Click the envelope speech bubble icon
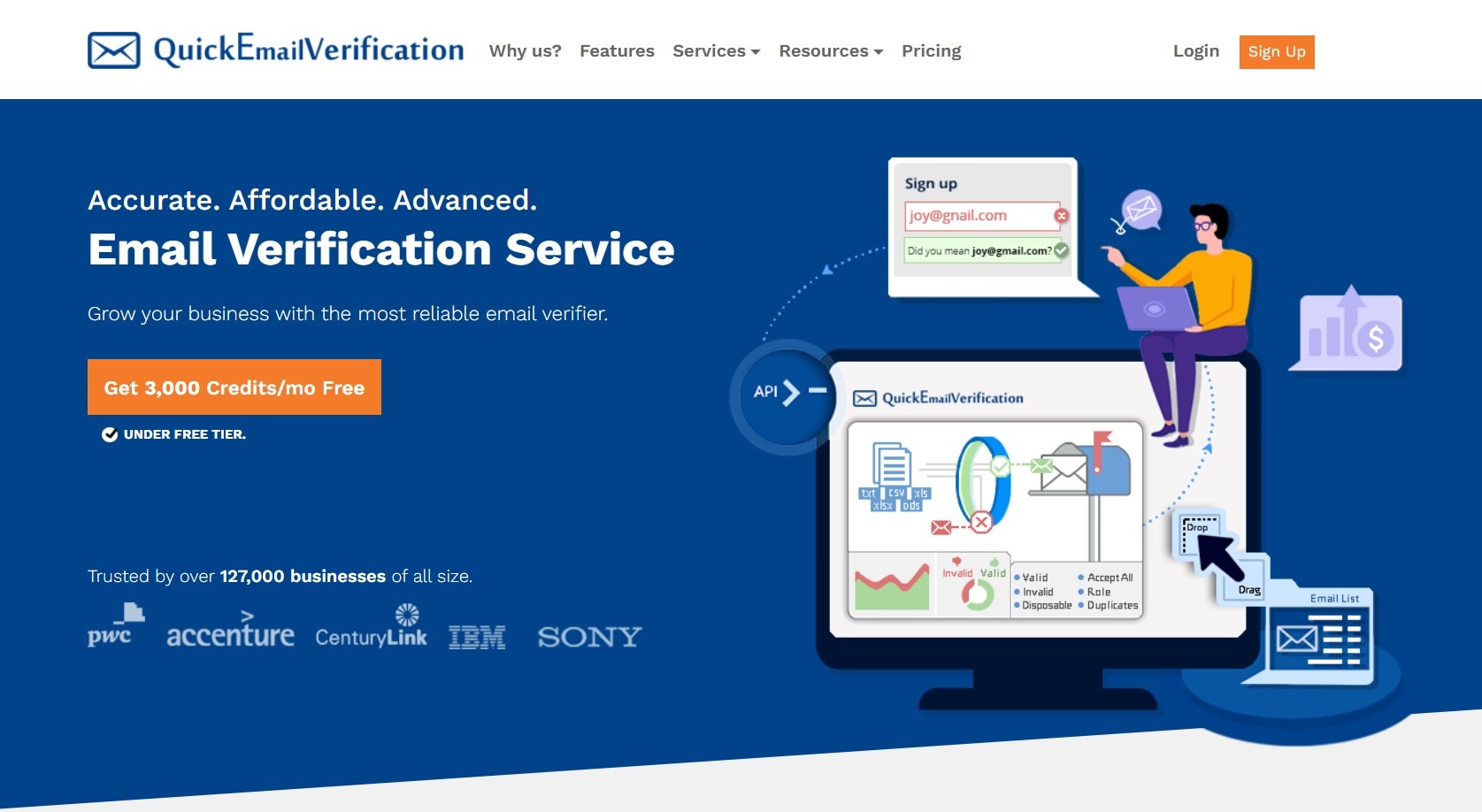The image size is (1482, 812). pos(1141,211)
